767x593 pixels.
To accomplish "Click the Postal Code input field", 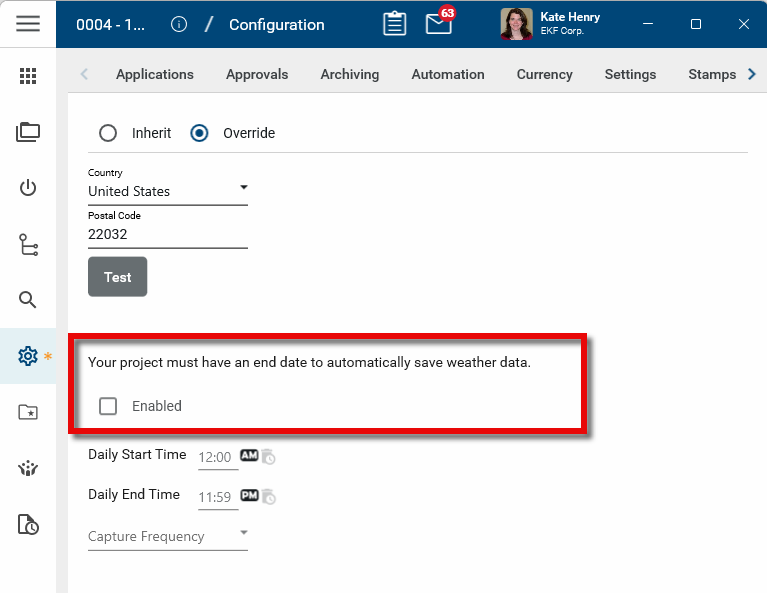I will click(x=168, y=234).
